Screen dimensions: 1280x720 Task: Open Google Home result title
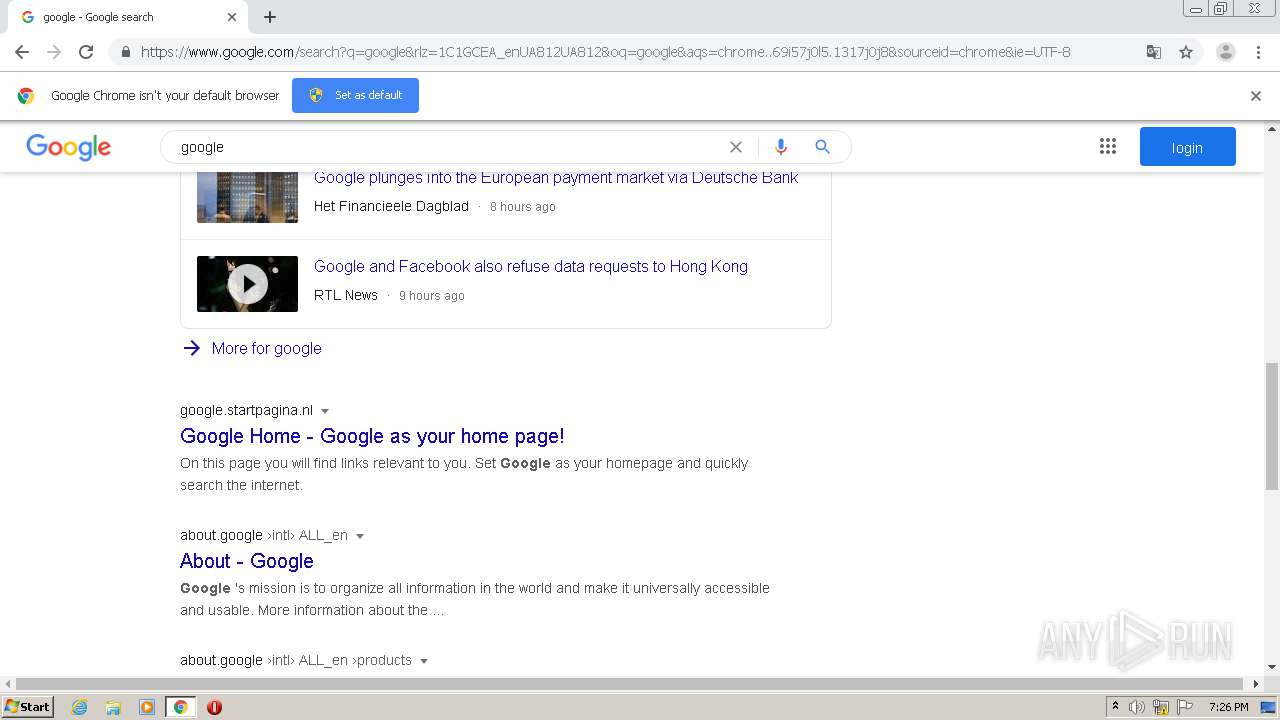click(x=372, y=436)
